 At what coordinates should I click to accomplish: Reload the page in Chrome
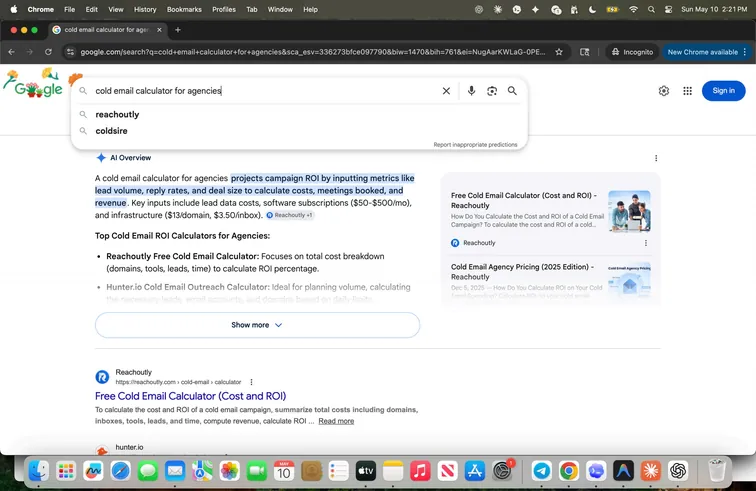pos(48,52)
